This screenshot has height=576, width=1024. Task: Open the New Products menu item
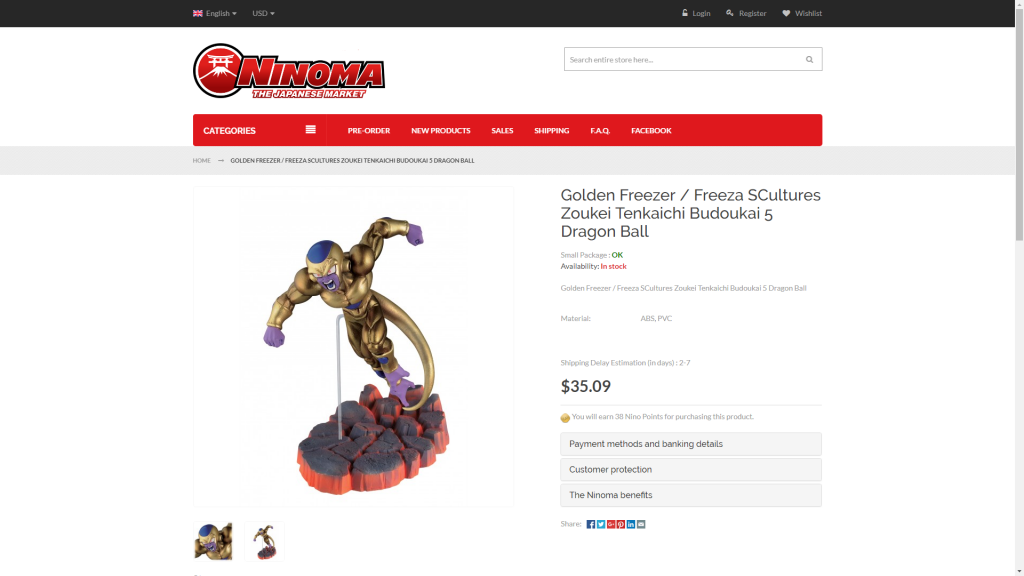tap(441, 131)
